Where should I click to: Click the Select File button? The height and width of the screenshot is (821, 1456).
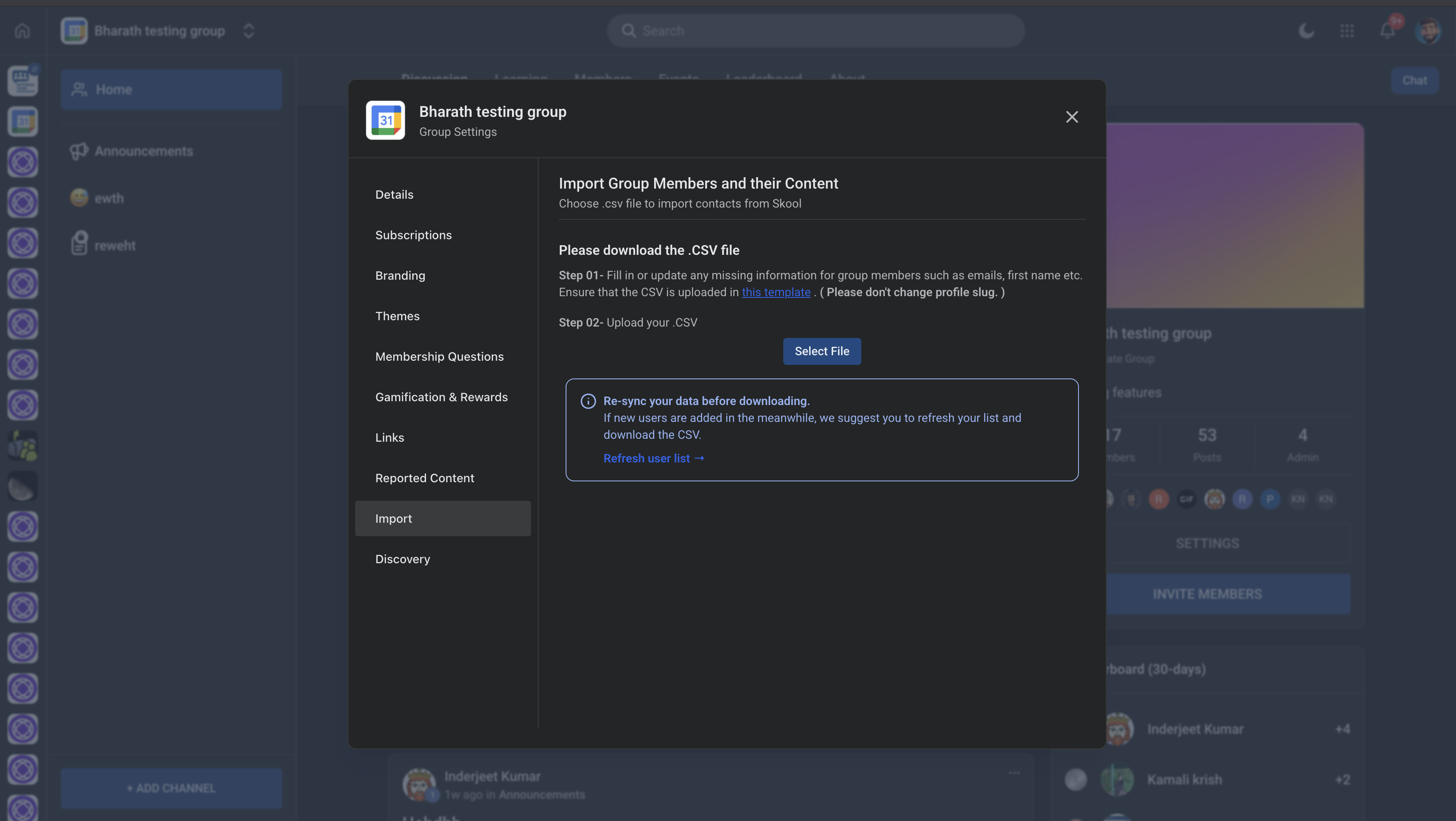pos(821,351)
